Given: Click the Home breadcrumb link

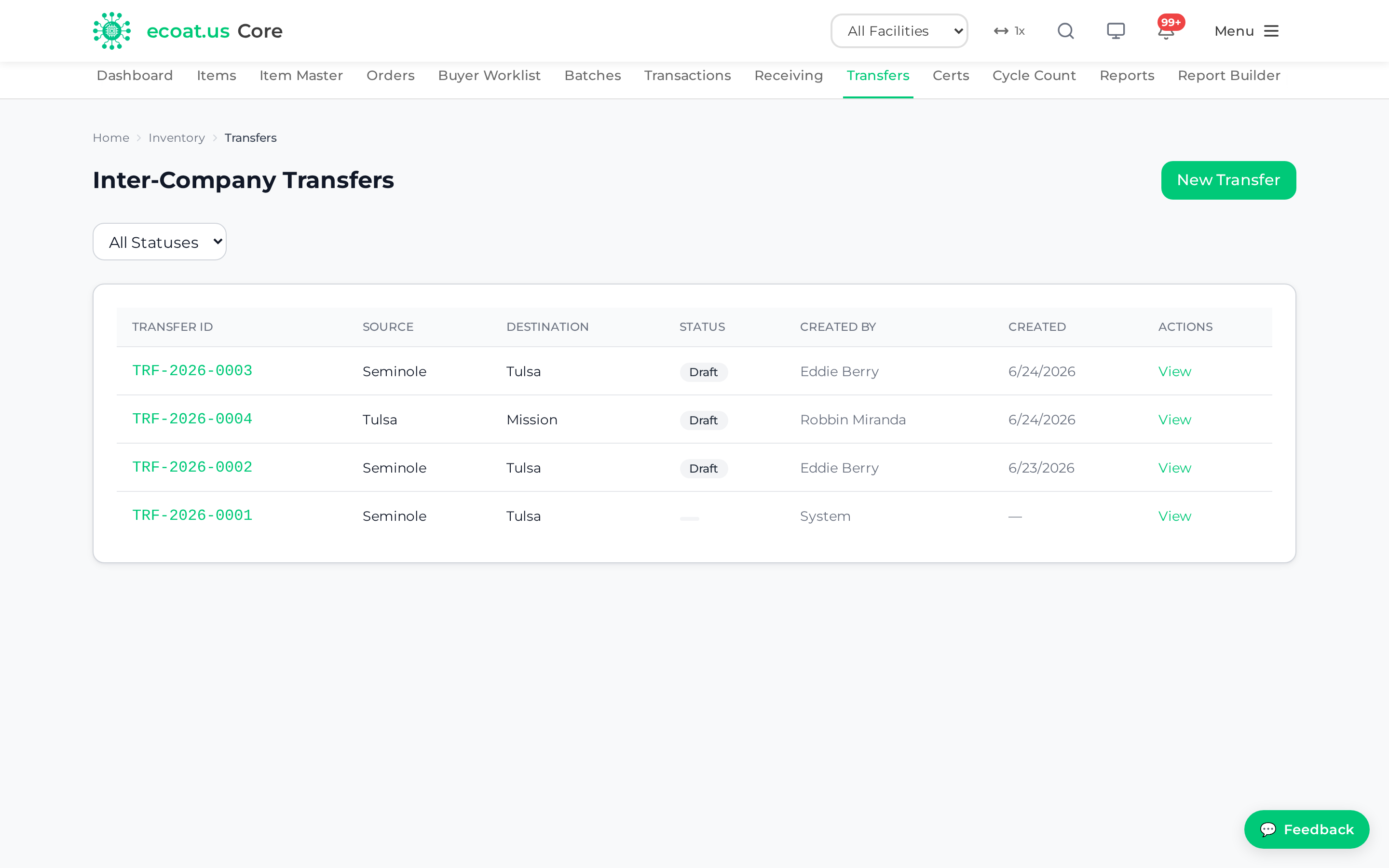Looking at the screenshot, I should pos(111,138).
